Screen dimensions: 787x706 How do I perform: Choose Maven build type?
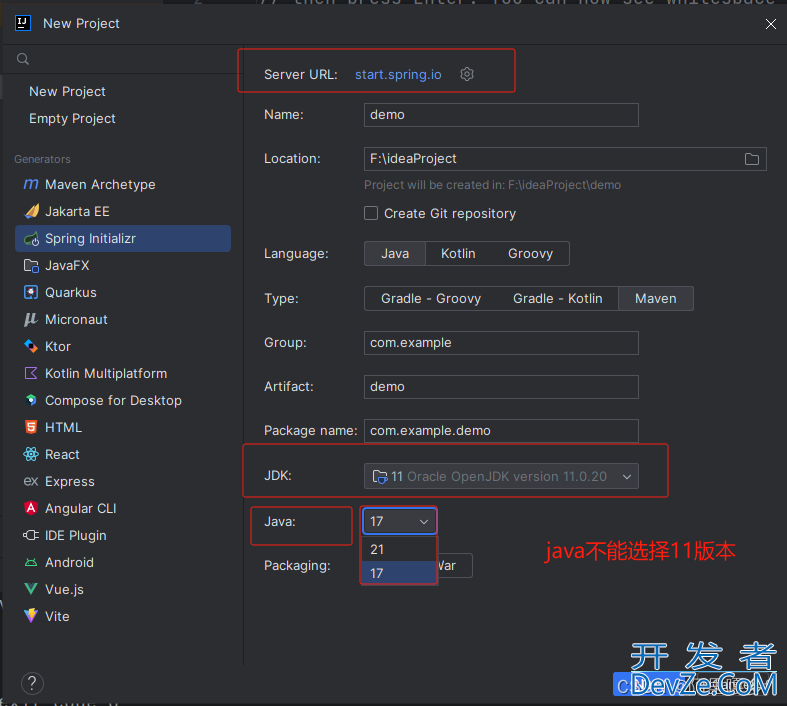(x=655, y=299)
